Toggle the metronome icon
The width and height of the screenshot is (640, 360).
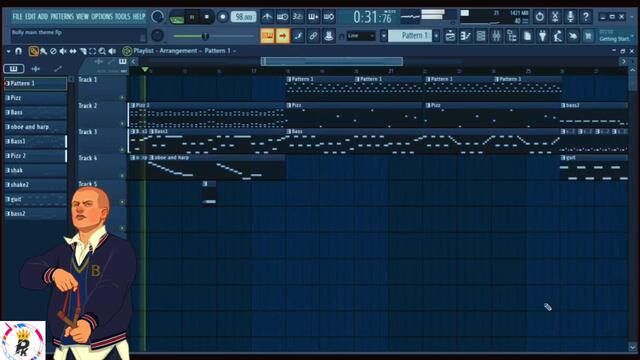coord(267,17)
